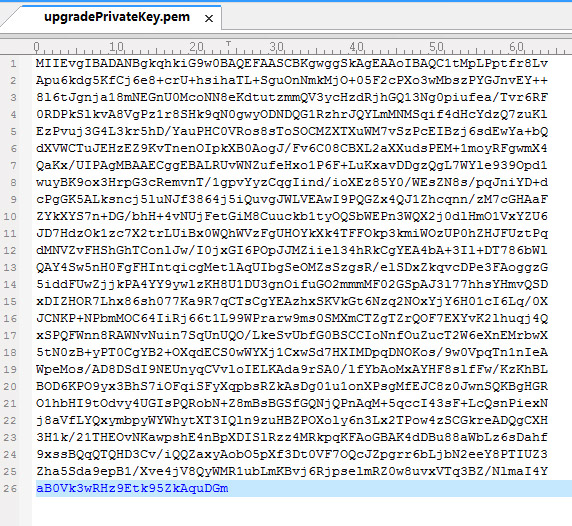Select line number 20 in the gutter
The image size is (572, 526).
coord(10,387)
